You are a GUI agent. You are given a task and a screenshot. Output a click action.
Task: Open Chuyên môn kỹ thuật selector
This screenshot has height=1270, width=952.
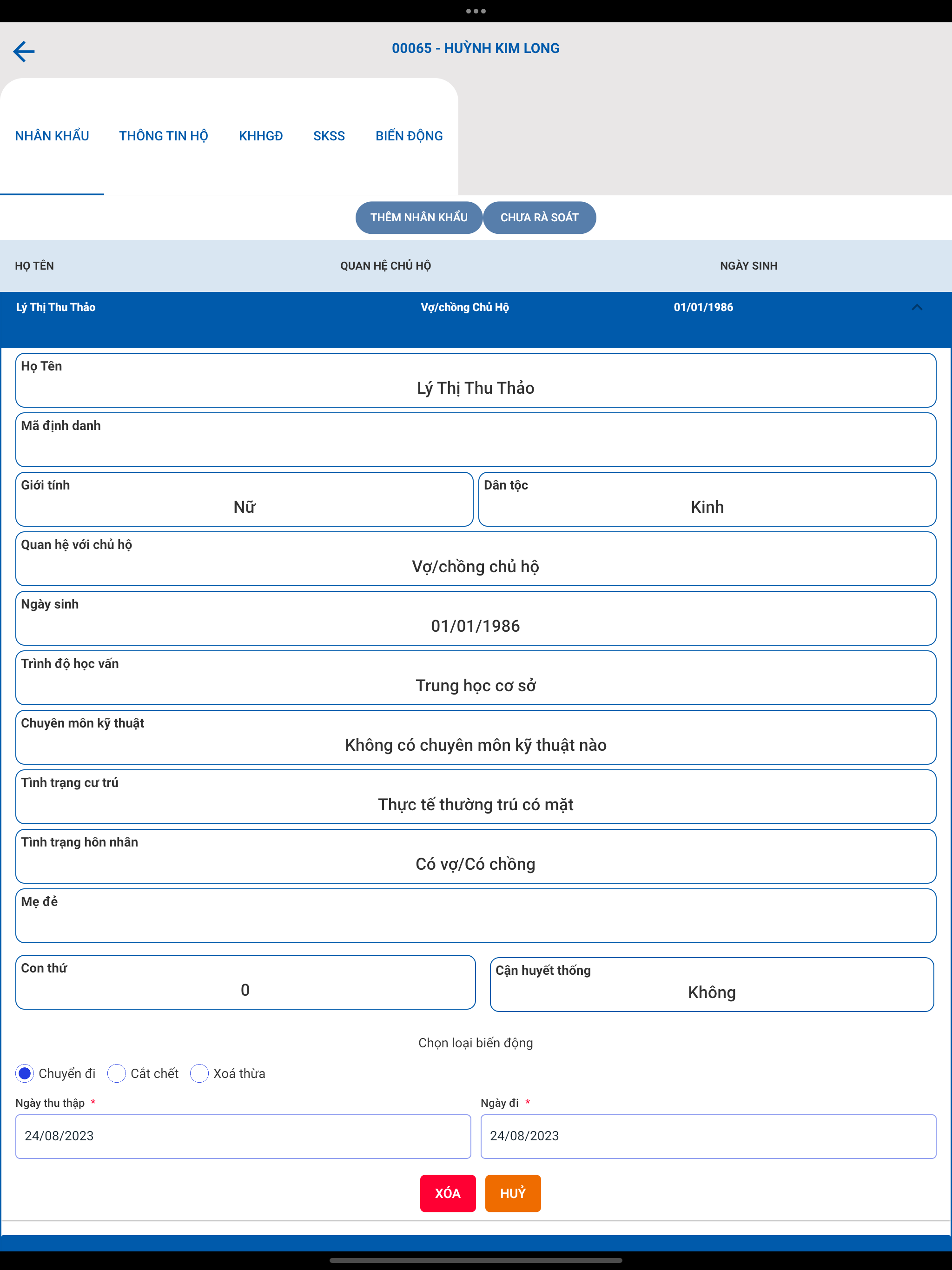[x=476, y=737]
